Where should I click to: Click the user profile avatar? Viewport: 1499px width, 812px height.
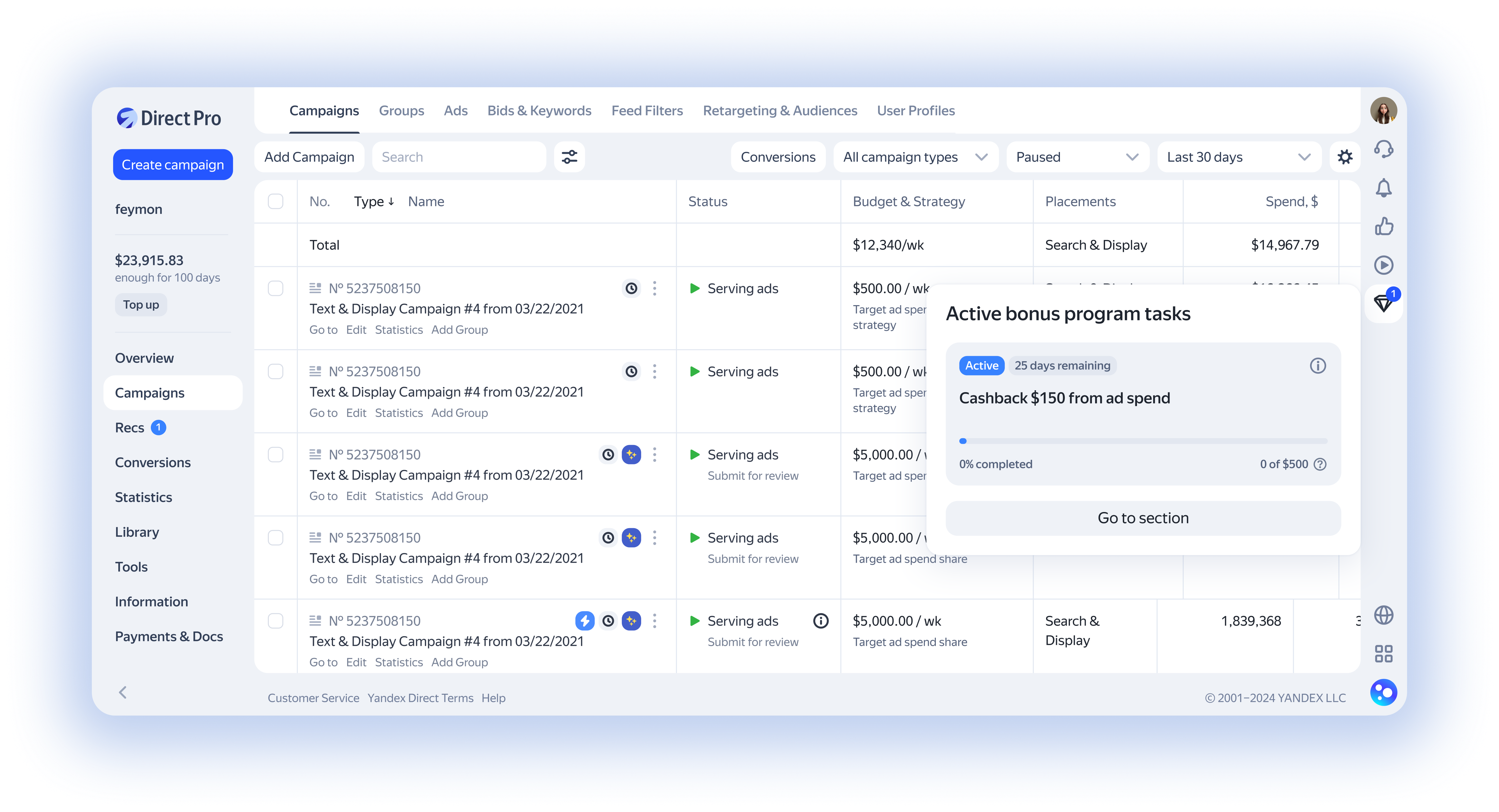[x=1383, y=111]
